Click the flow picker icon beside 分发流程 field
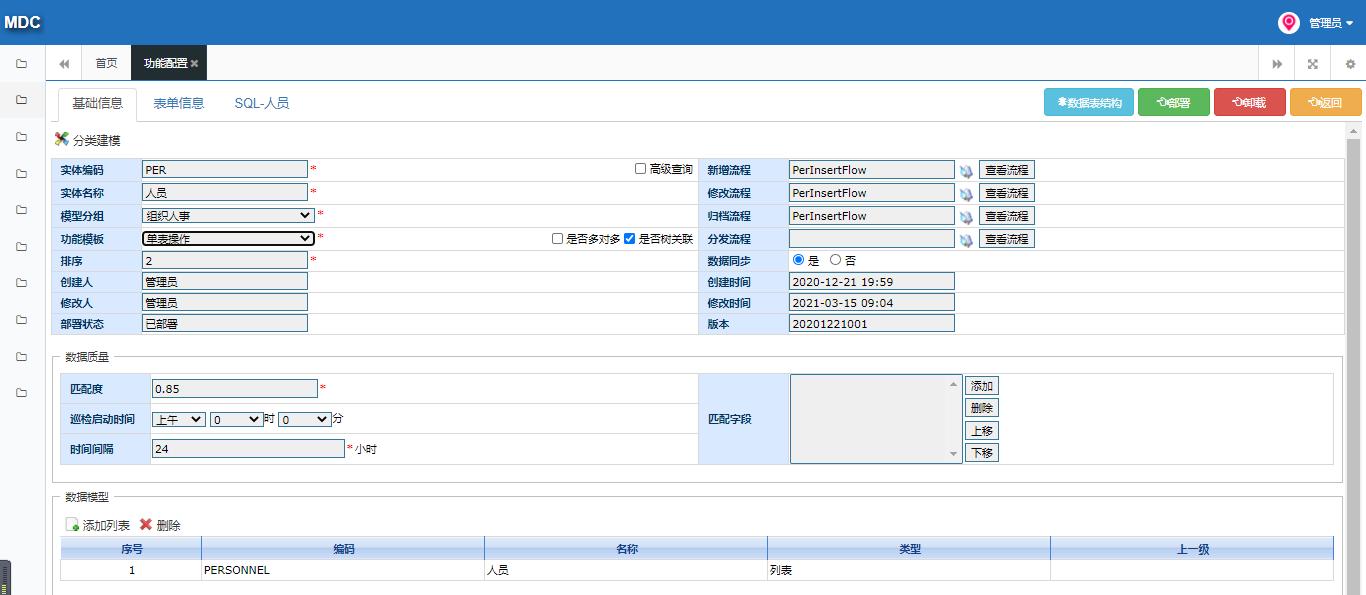The image size is (1366, 595). (x=967, y=240)
